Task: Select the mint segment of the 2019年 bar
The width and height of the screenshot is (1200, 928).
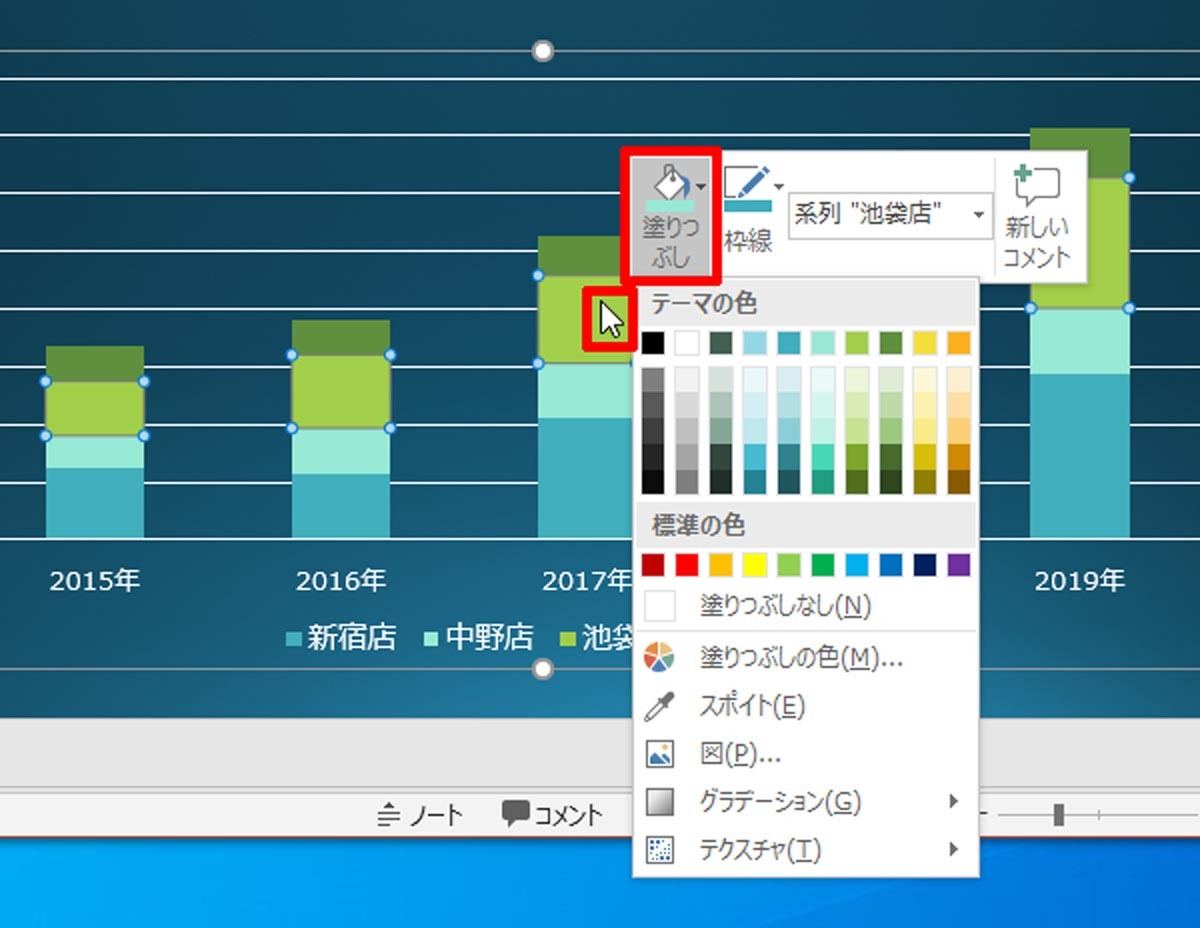Action: coord(1080,341)
